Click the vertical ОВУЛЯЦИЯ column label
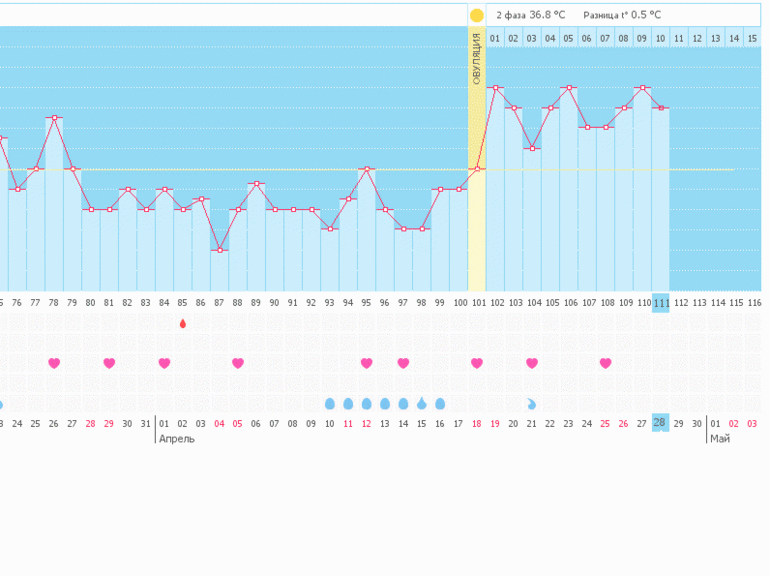 [477, 58]
